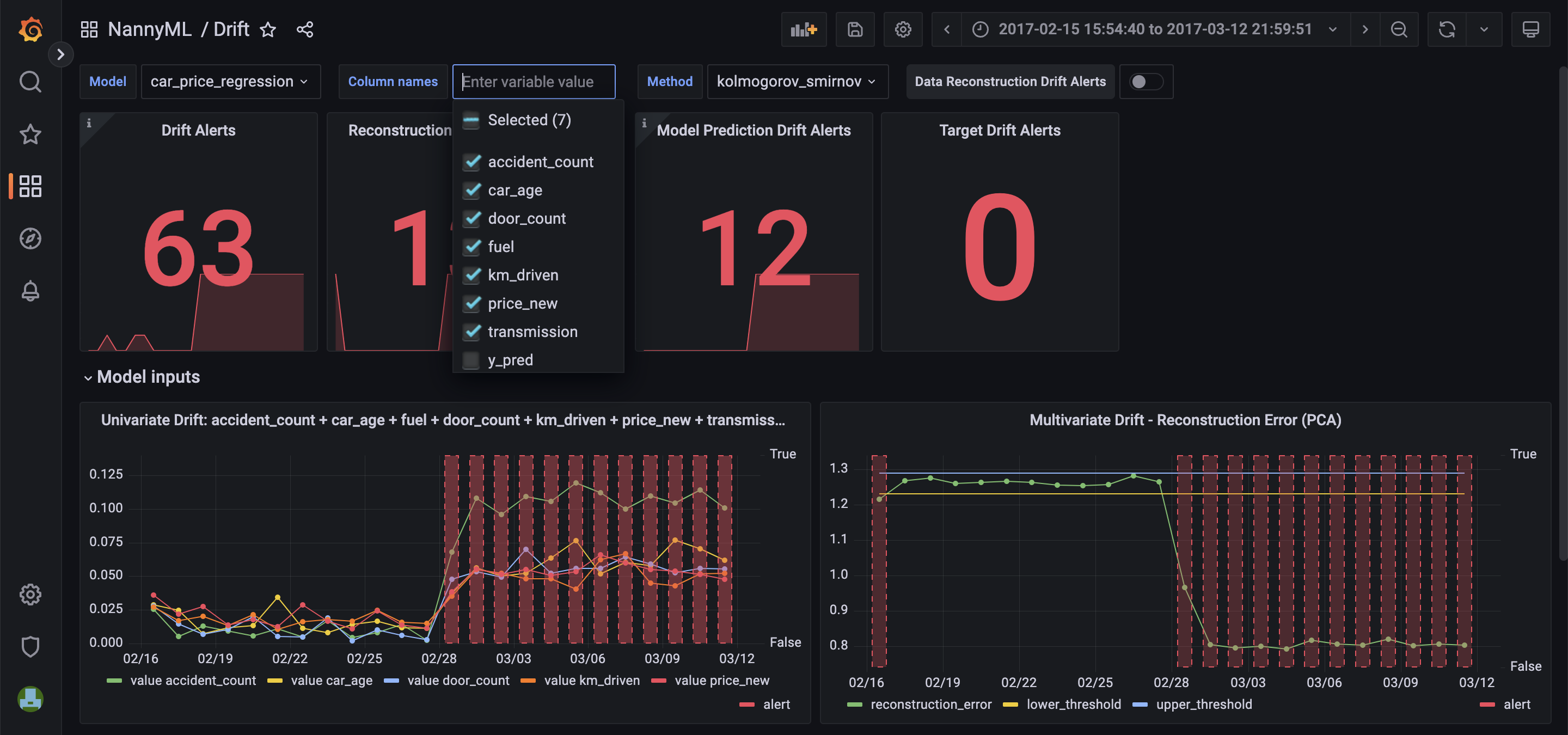
Task: Click the Selected (7) list header
Action: click(x=528, y=120)
